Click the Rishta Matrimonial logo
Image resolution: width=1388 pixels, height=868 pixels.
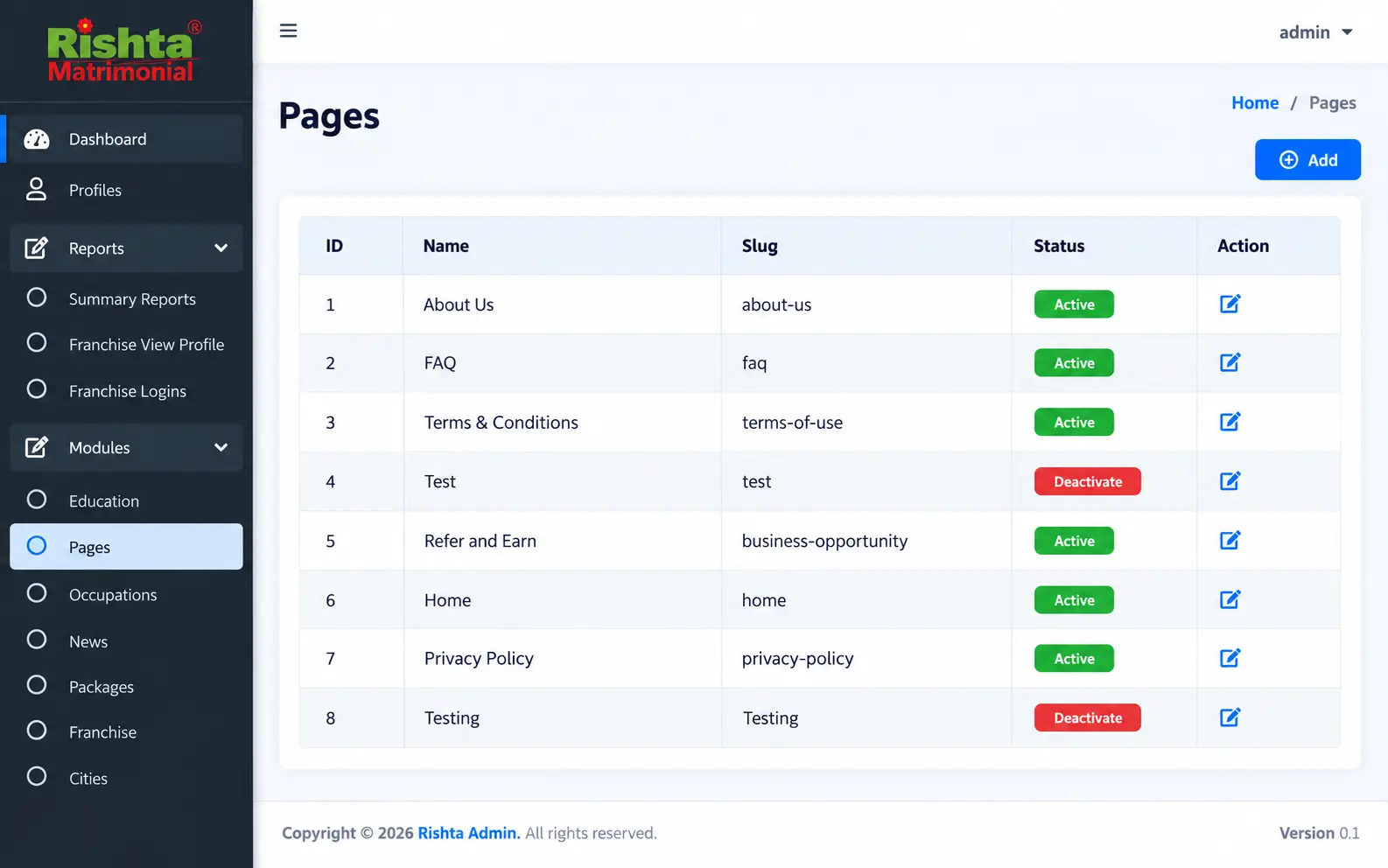[x=123, y=51]
